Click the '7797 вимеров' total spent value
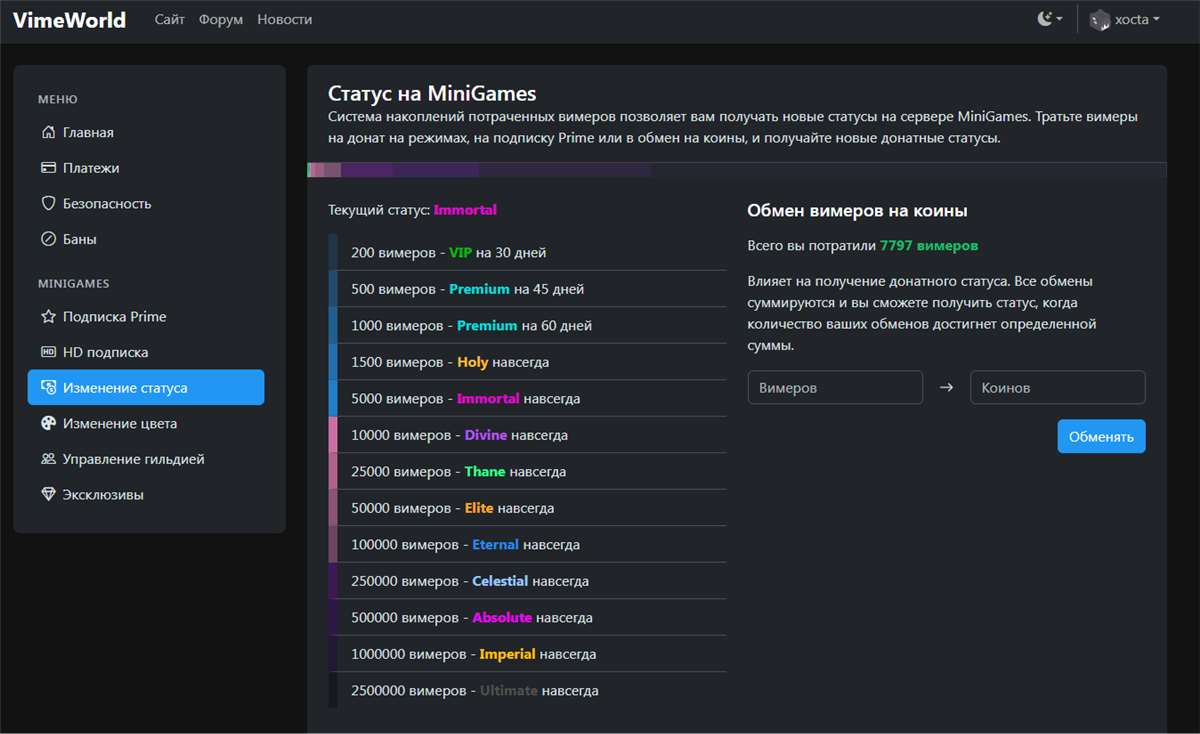The width and height of the screenshot is (1200, 734). coord(929,245)
